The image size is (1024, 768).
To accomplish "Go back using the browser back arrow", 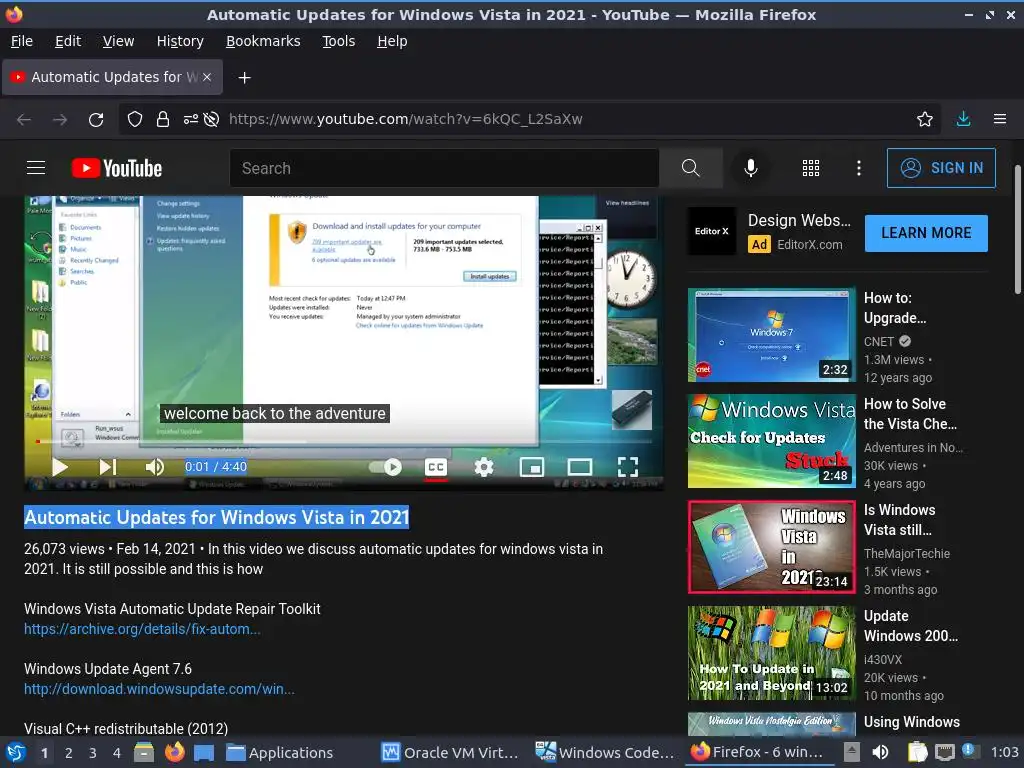I will pos(24,120).
